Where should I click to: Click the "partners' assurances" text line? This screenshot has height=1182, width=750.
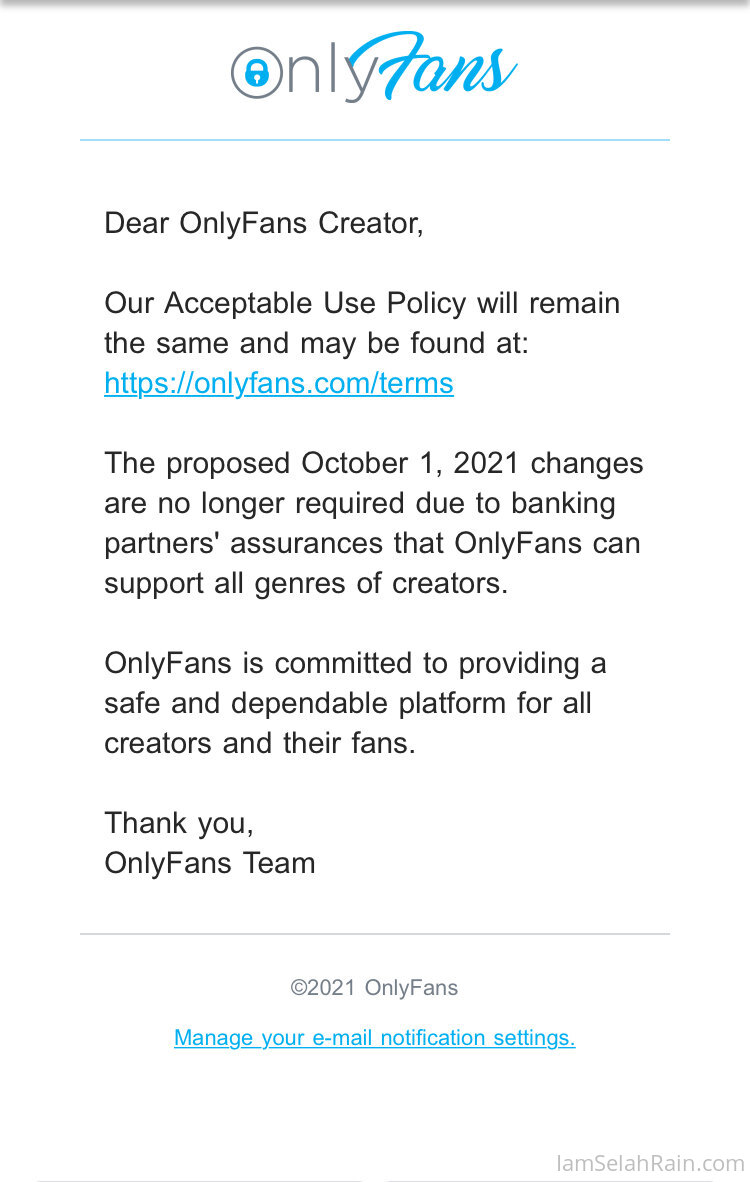[x=372, y=543]
